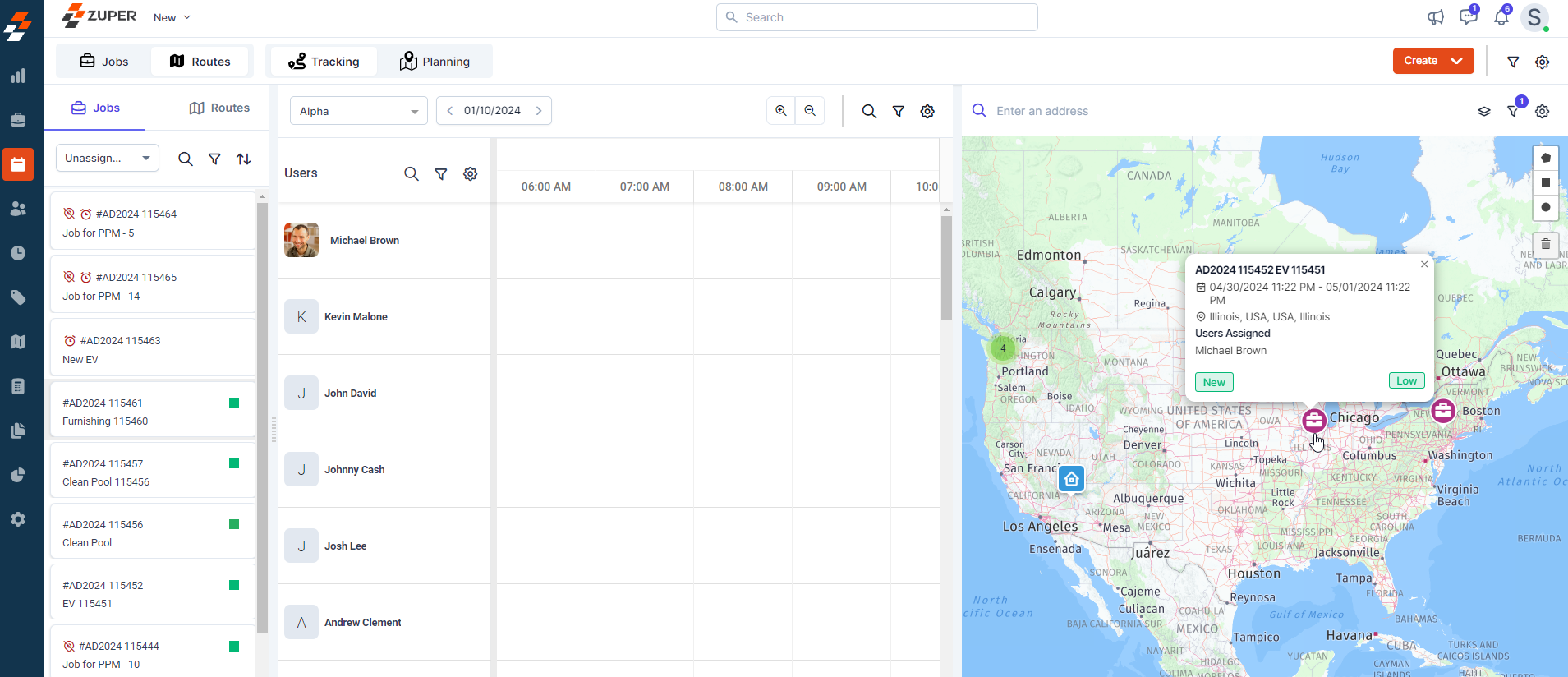Open the Unassigned jobs filter dropdown
This screenshot has height=677, width=1568.
click(x=108, y=159)
